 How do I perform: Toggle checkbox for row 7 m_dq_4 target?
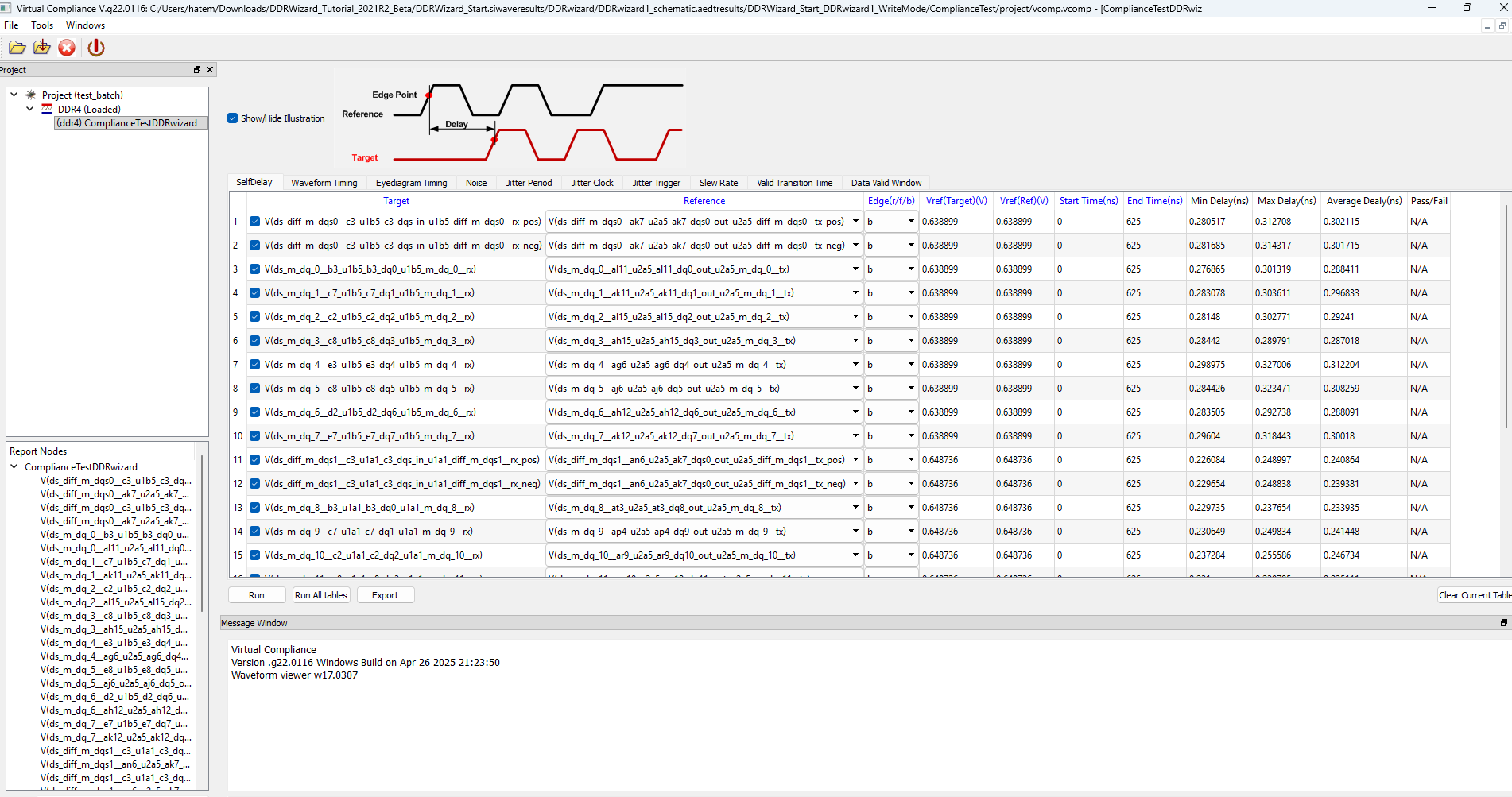(x=254, y=365)
